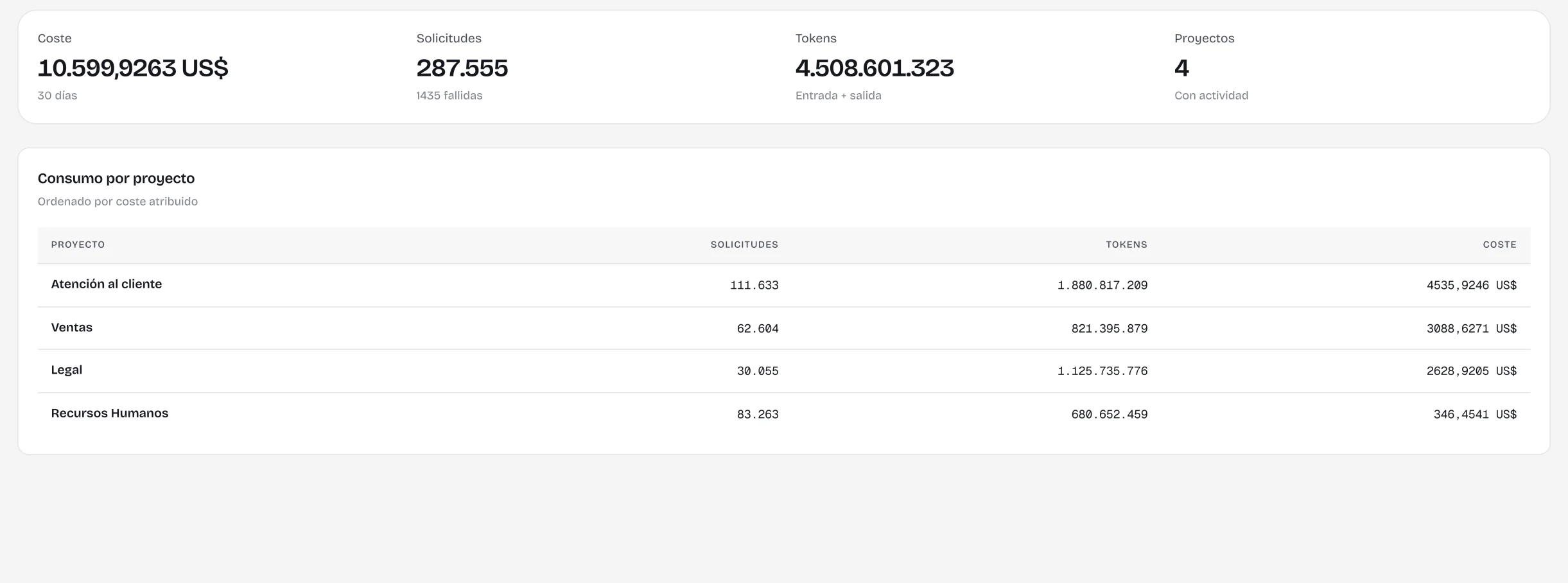Screen dimensions: 1568x583
Task: Click the 'Consumo por proyecto' heading
Action: tap(116, 178)
